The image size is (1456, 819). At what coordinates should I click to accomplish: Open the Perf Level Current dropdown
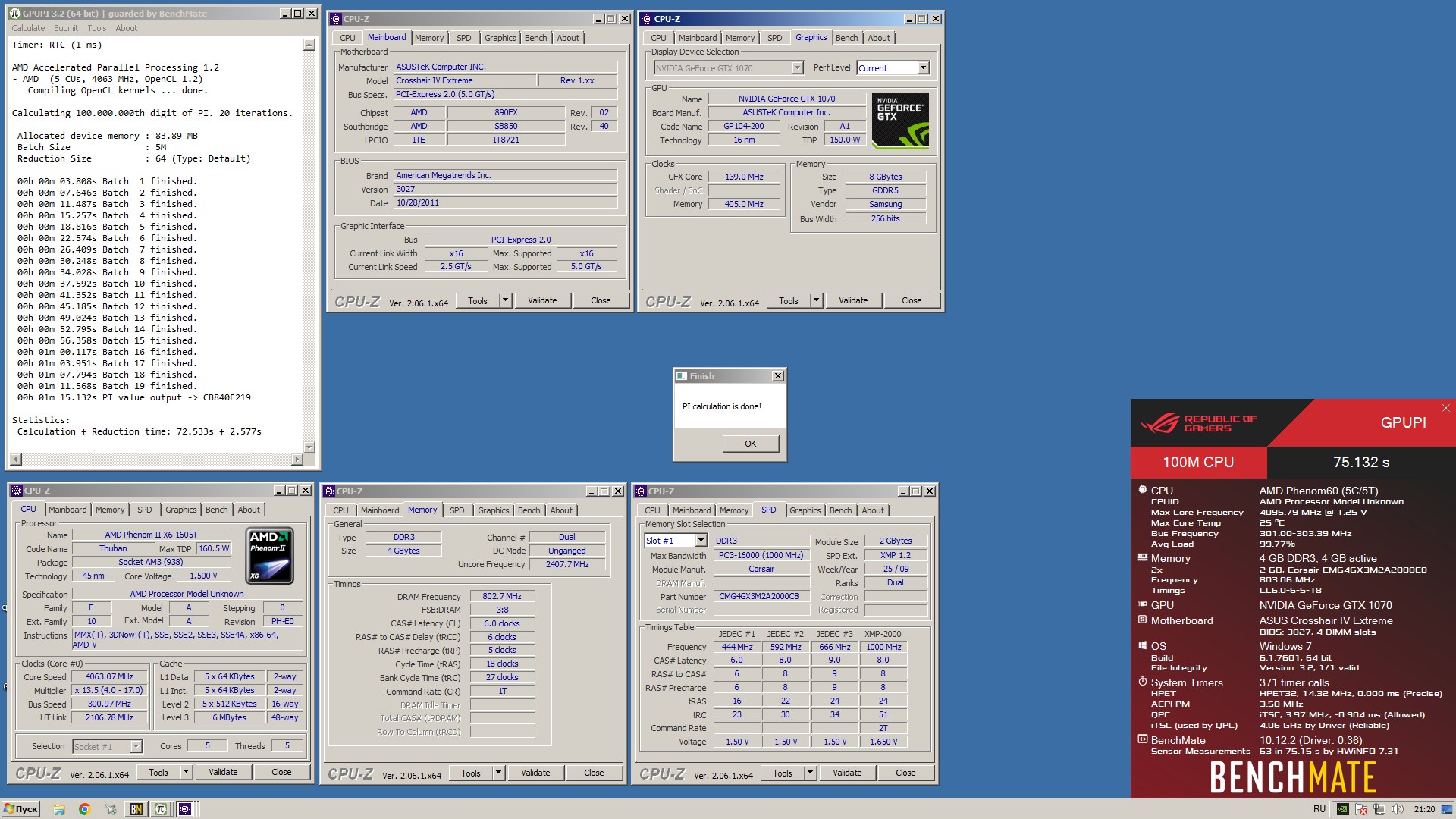coord(923,68)
